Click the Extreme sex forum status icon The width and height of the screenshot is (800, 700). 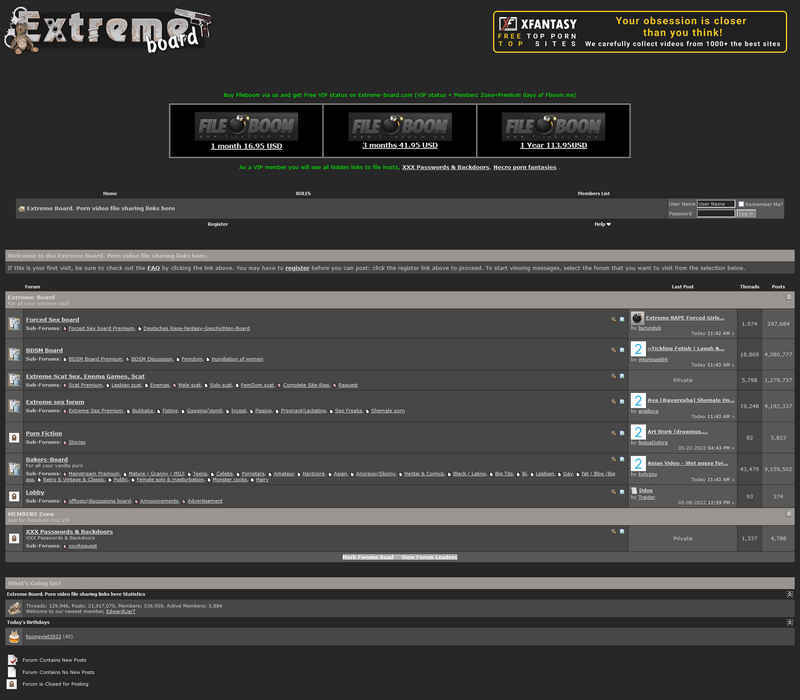click(14, 406)
